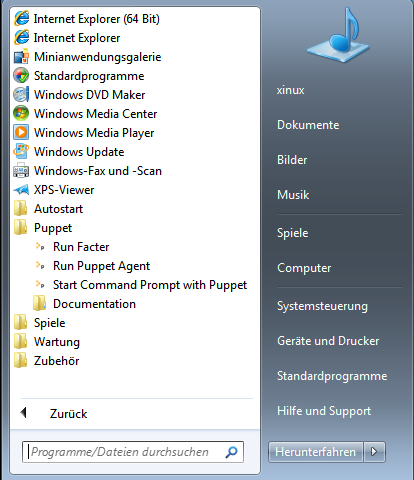Screen dimensions: 414x480
Task: Open Systemsteuerung control panel
Action: pos(322,306)
